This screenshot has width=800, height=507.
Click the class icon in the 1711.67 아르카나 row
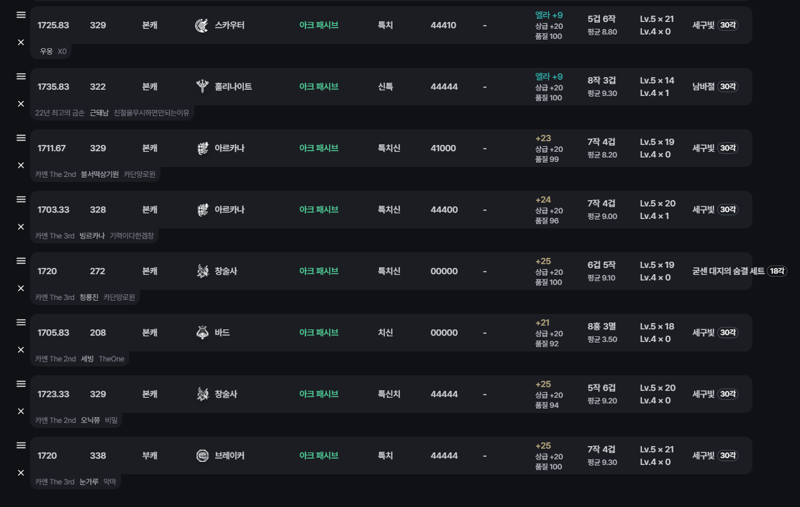202,148
